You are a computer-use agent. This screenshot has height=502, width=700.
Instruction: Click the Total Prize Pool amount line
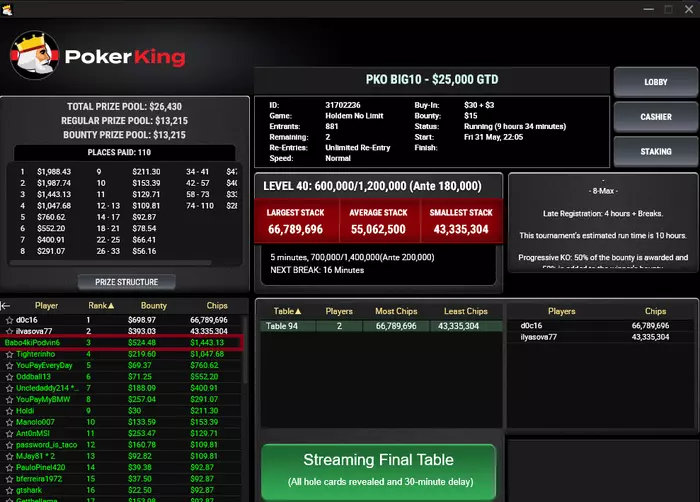point(125,106)
